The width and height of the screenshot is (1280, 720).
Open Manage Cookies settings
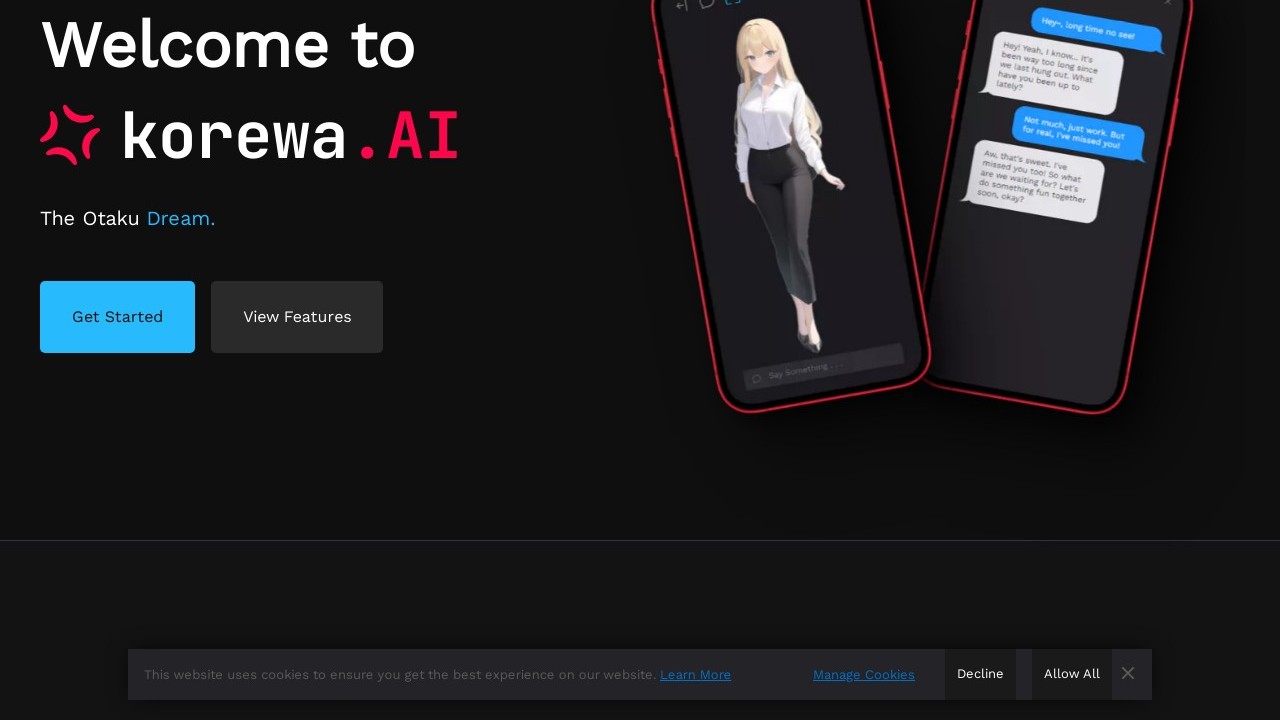click(x=863, y=675)
